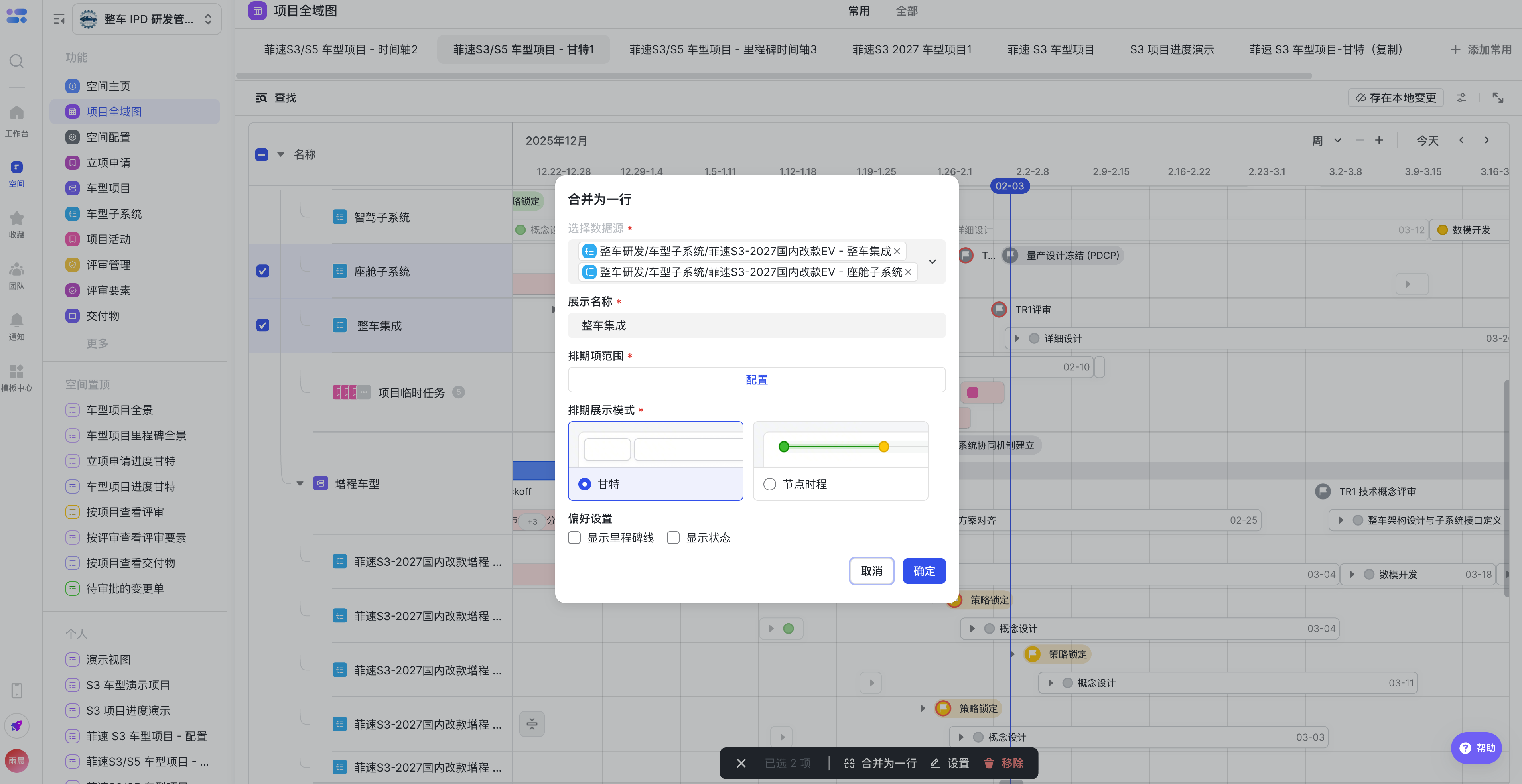1522x784 pixels.
Task: Open 空间主页 in sidebar
Action: tap(135, 86)
